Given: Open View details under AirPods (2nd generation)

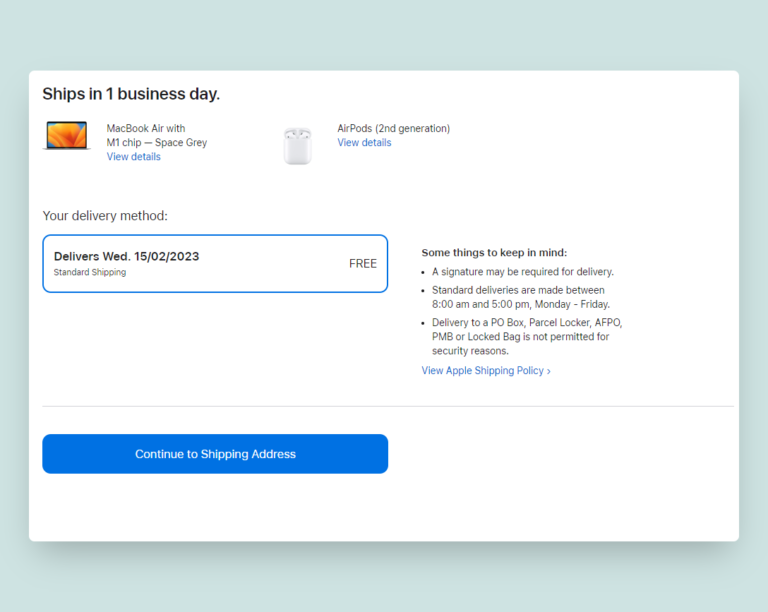Looking at the screenshot, I should click(364, 142).
